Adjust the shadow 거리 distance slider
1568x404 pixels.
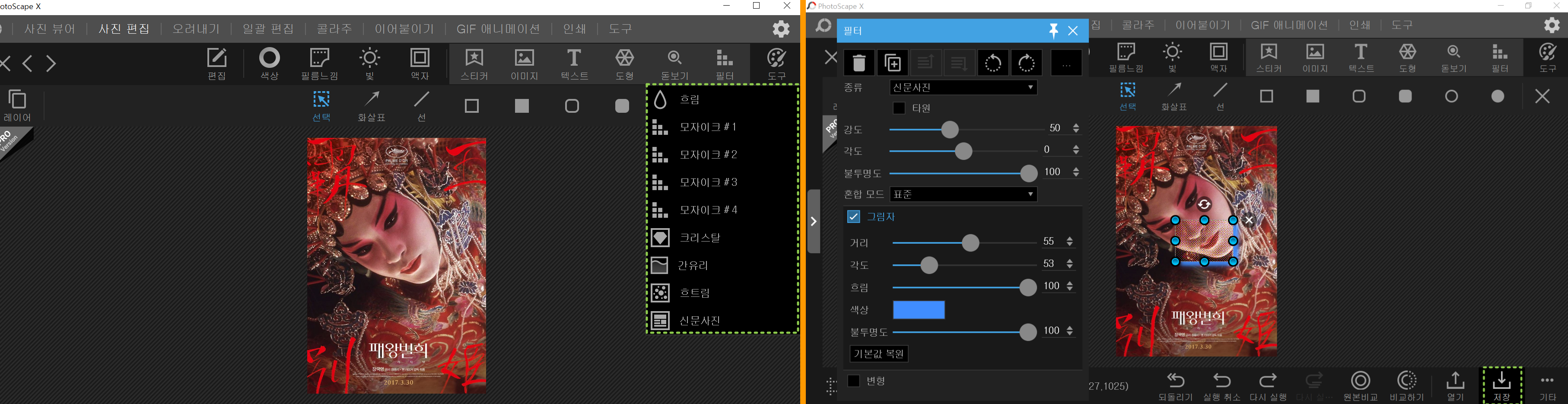(970, 243)
